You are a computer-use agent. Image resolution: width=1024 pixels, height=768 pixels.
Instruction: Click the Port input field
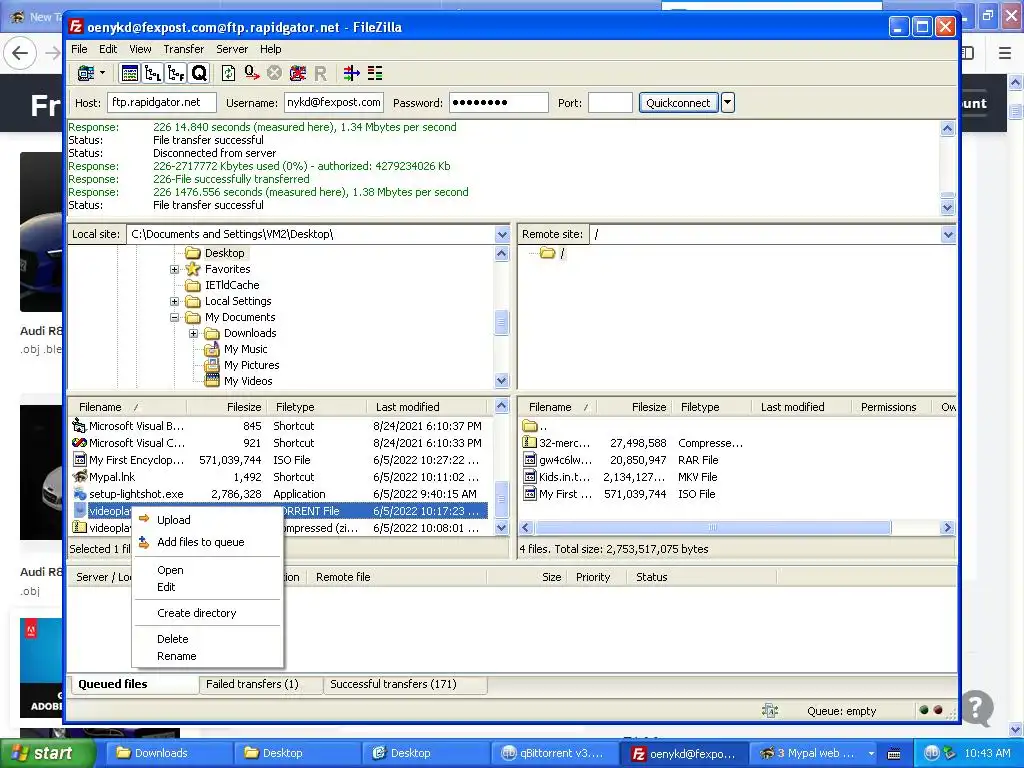click(610, 103)
